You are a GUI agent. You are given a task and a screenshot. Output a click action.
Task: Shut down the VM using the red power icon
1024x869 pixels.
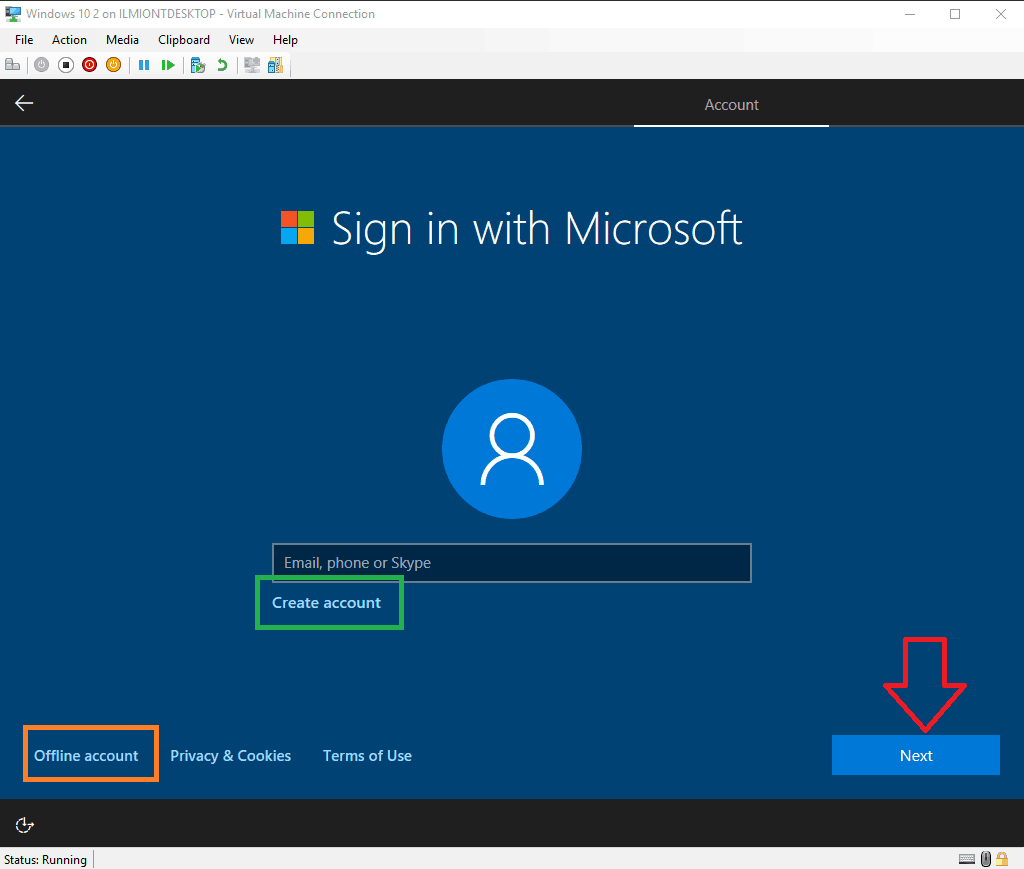[x=89, y=65]
